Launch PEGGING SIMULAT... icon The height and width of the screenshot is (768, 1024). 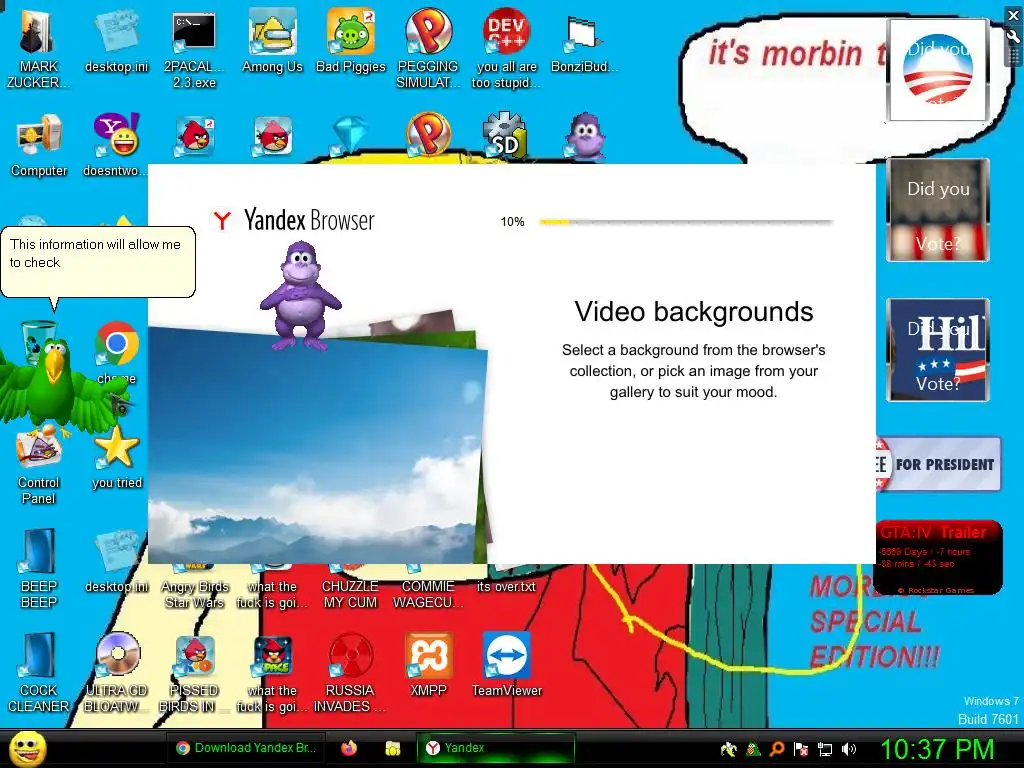pos(428,49)
